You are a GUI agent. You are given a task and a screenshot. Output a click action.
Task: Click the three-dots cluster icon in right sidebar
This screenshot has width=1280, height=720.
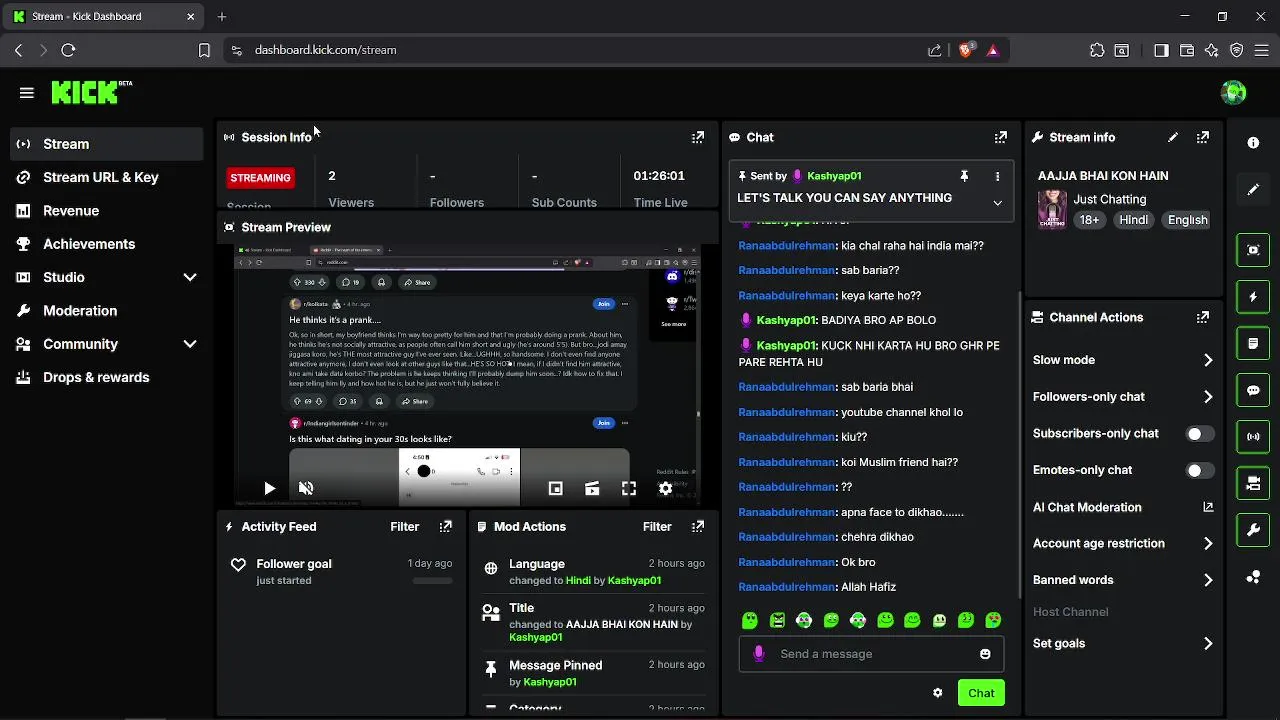coord(1253,577)
